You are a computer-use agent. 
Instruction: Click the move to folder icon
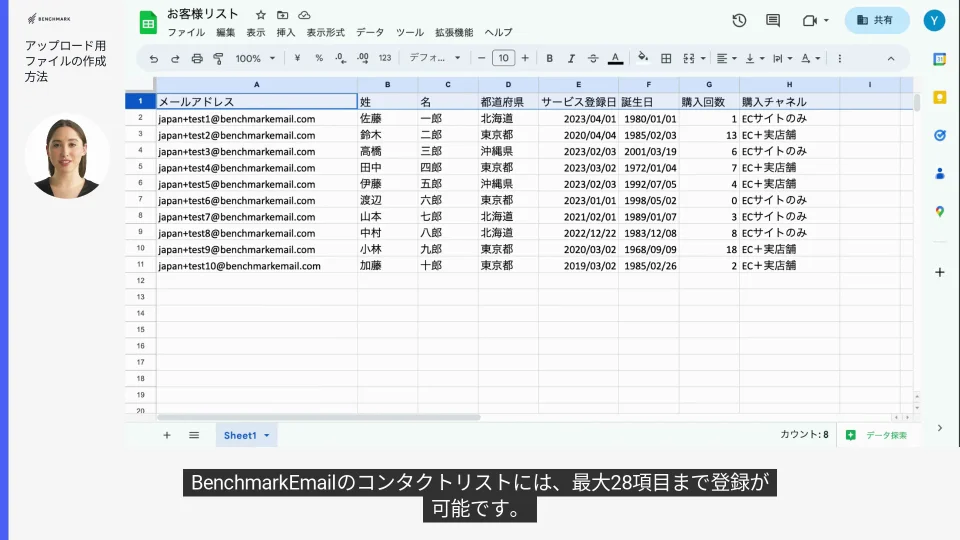(282, 15)
